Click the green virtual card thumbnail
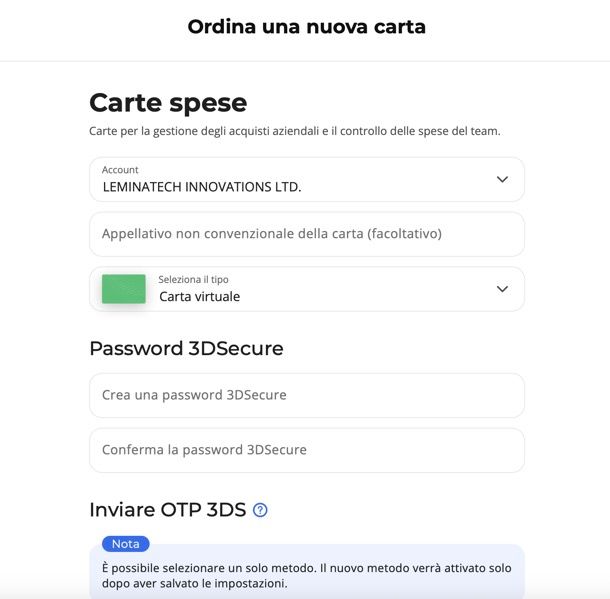Image resolution: width=610 pixels, height=599 pixels. click(124, 289)
